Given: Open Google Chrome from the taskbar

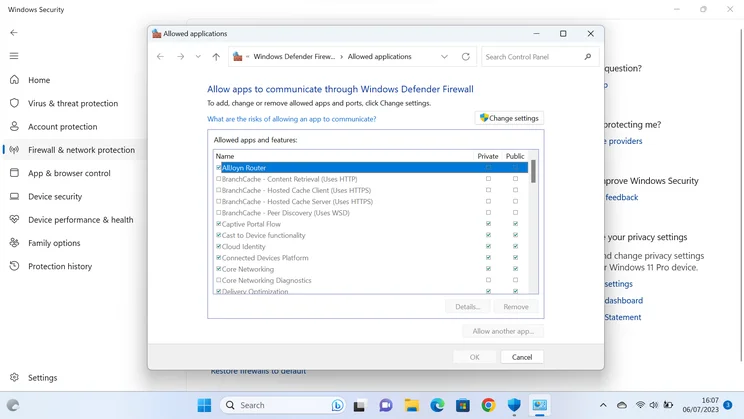Looking at the screenshot, I should click(488, 405).
